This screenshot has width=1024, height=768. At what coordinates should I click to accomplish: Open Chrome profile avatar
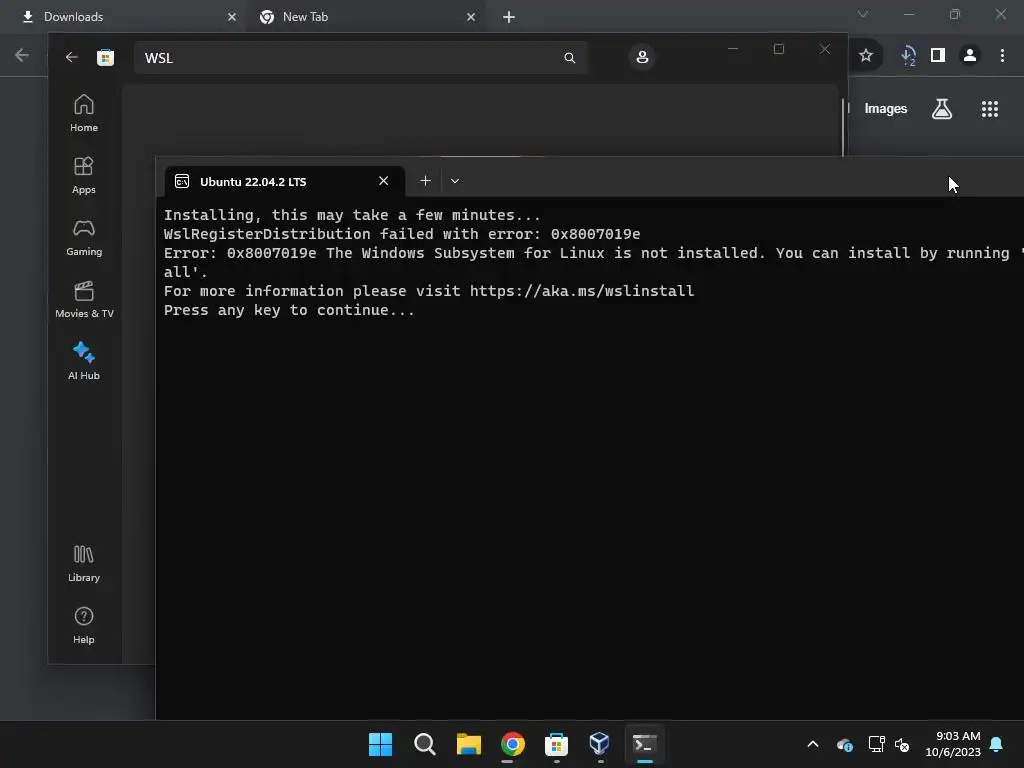(970, 56)
